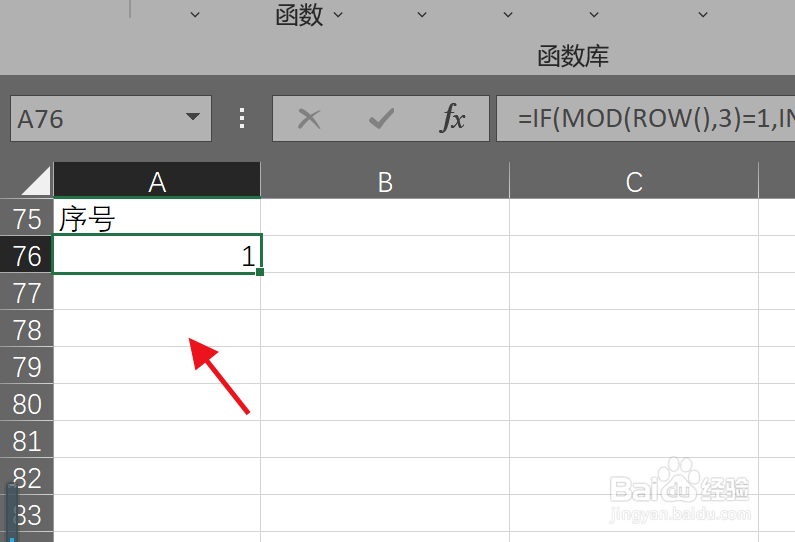Click the fill handle of cell A76
This screenshot has width=795, height=542.
pos(260,272)
